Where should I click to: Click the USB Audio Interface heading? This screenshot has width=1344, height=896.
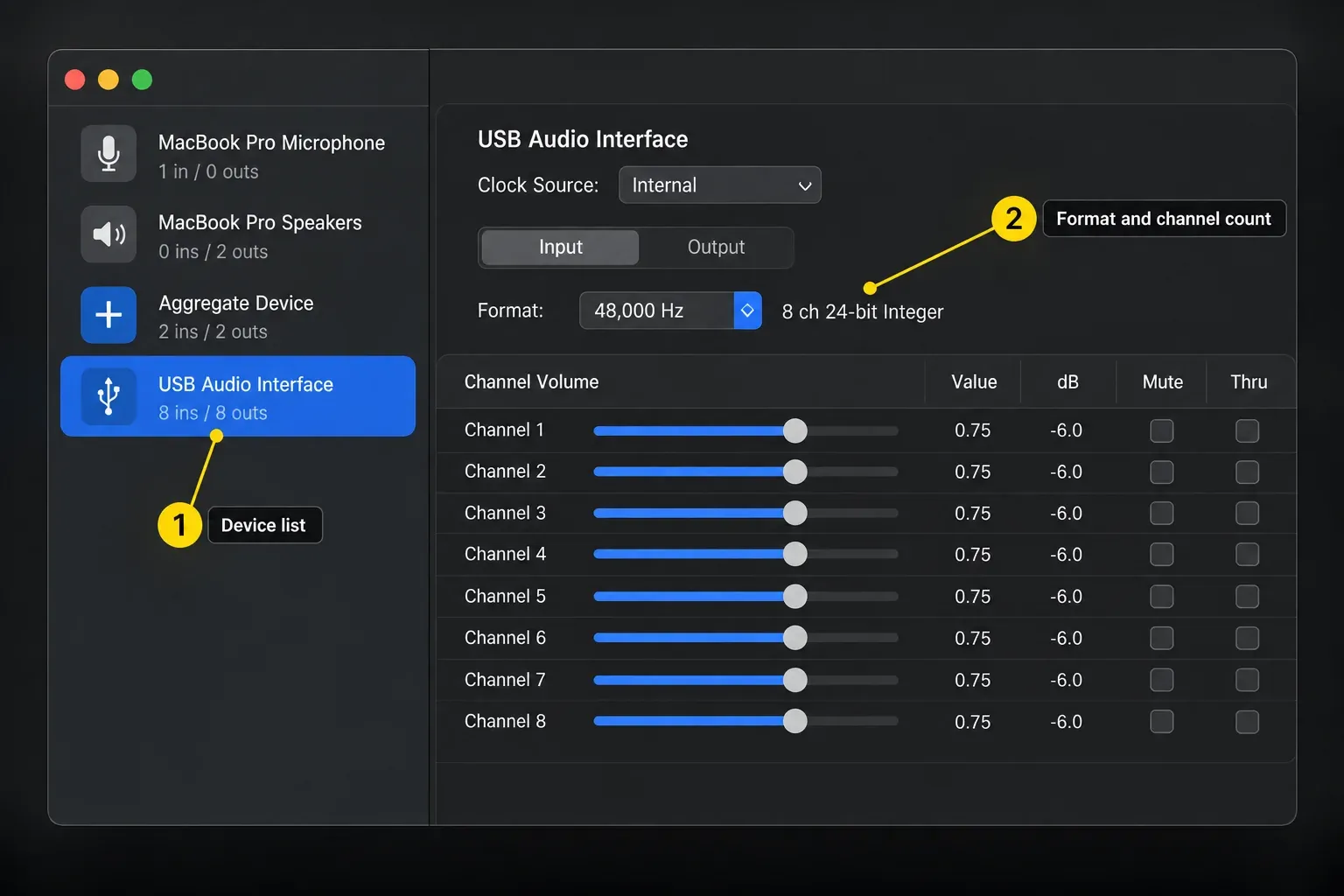583,139
